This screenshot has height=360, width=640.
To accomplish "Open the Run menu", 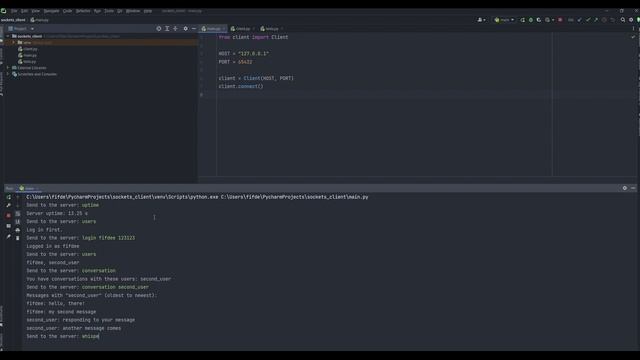I will (x=97, y=11).
